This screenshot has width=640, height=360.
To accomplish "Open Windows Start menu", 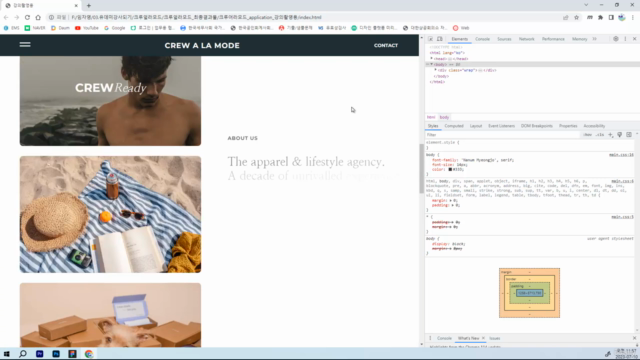I will click(x=7, y=354).
